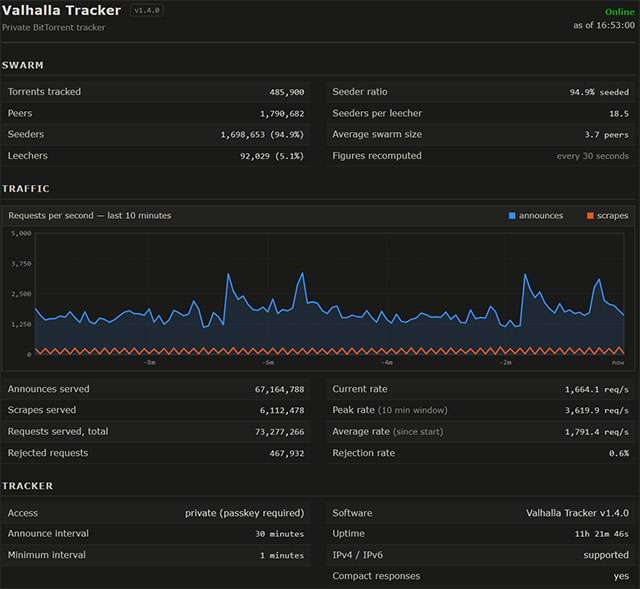Click the Uptime '11h 21m 46s' value
The image size is (640, 589).
tap(602, 534)
